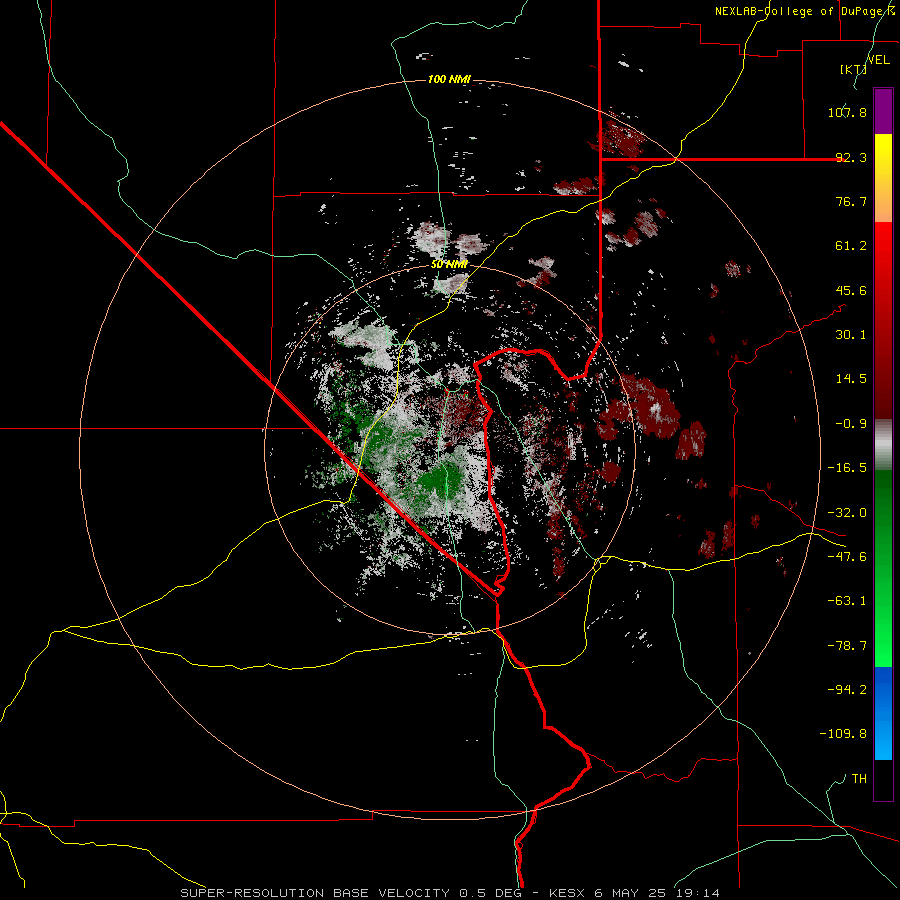Viewport: 900px width, 900px height.
Task: Click the -63.1 legend value
Action: (847, 601)
